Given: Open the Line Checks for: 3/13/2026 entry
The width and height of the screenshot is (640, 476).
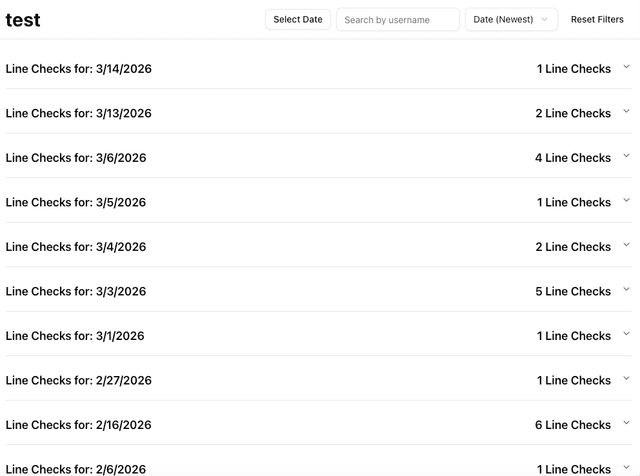Looking at the screenshot, I should tap(79, 114).
